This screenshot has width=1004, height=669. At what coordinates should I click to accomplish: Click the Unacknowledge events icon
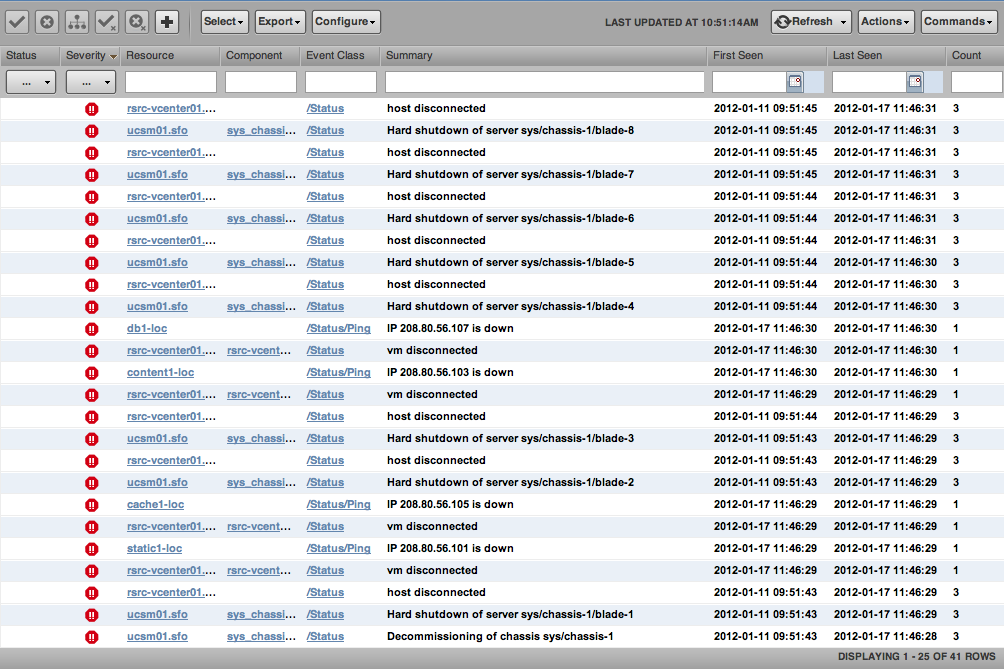tap(107, 21)
